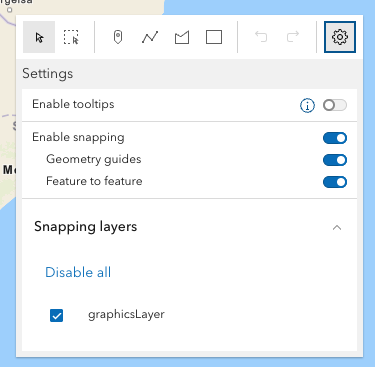Collapse the Snapping layers section chevron
Viewport: 375px width, 367px height.
(x=337, y=228)
